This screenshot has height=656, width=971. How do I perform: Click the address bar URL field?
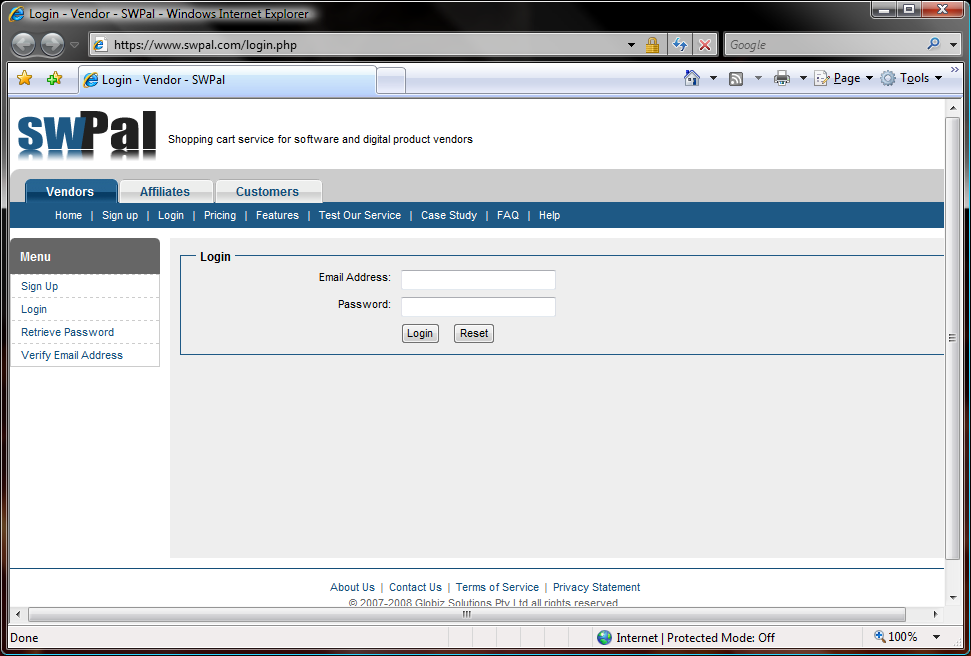pos(358,45)
